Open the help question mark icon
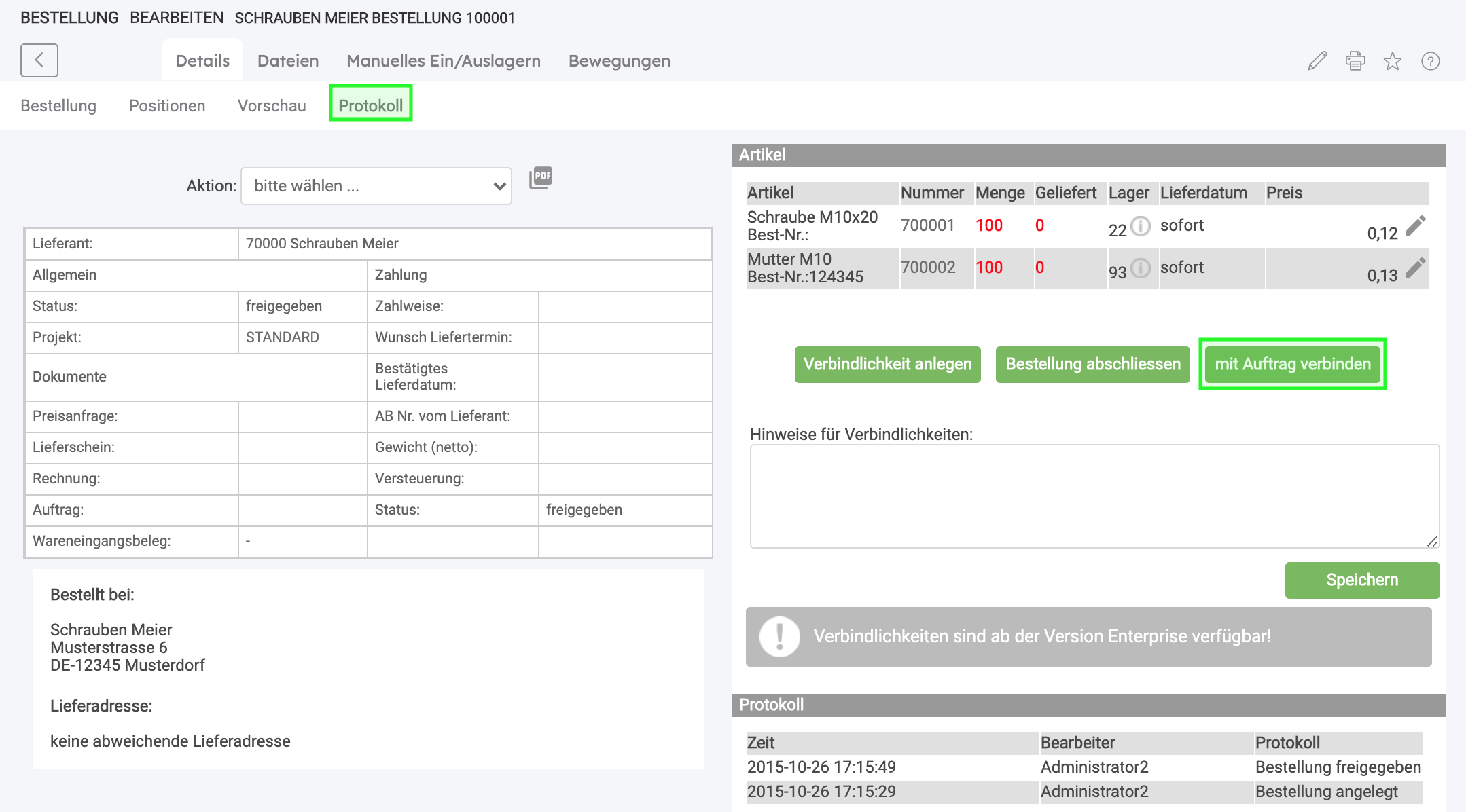 [1431, 61]
